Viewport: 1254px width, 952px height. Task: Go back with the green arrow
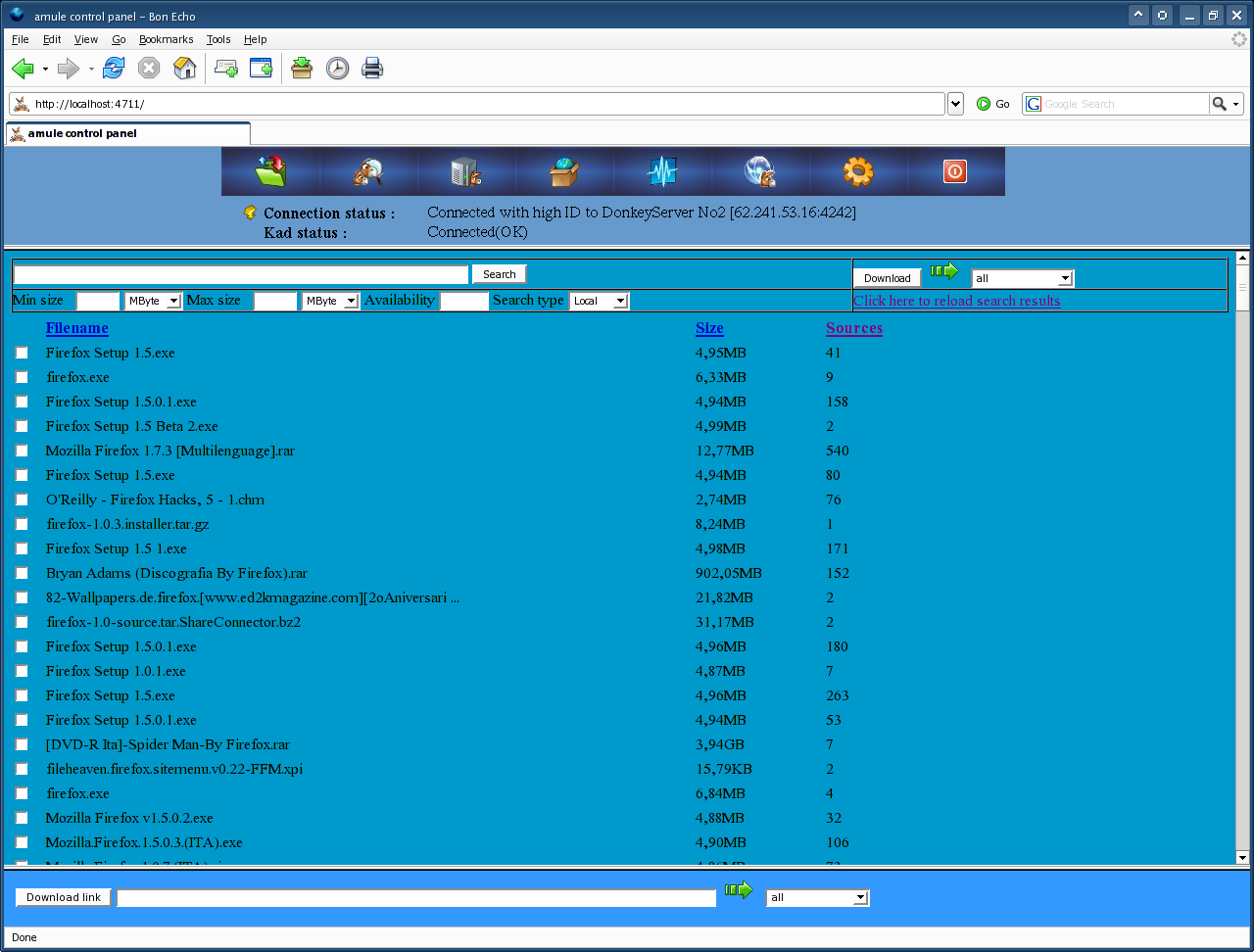[23, 69]
